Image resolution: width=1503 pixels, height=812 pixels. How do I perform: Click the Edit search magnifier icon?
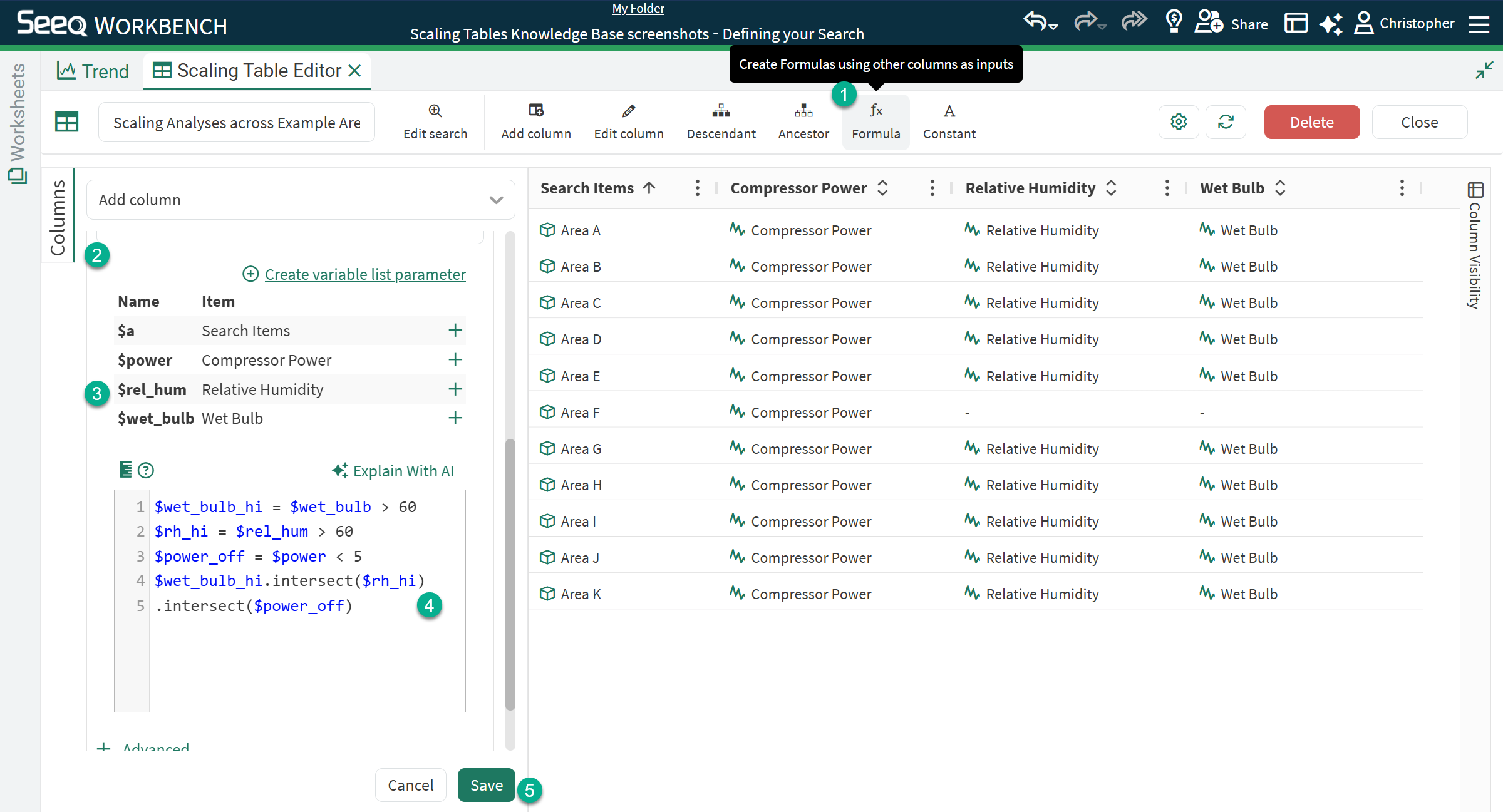pos(435,111)
